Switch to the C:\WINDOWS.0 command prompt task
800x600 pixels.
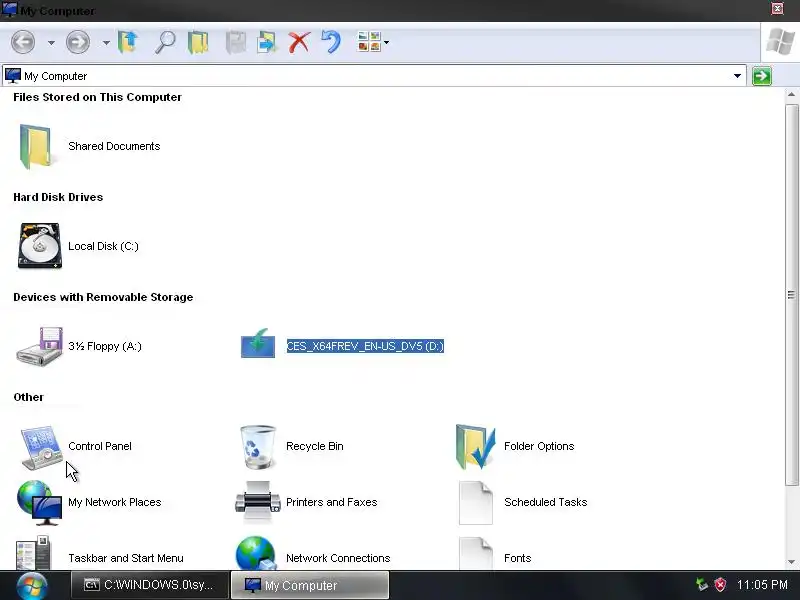coord(149,585)
